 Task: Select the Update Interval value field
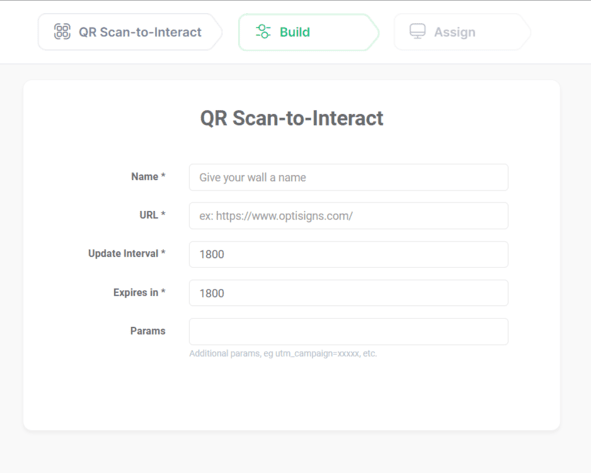pyautogui.click(x=349, y=254)
